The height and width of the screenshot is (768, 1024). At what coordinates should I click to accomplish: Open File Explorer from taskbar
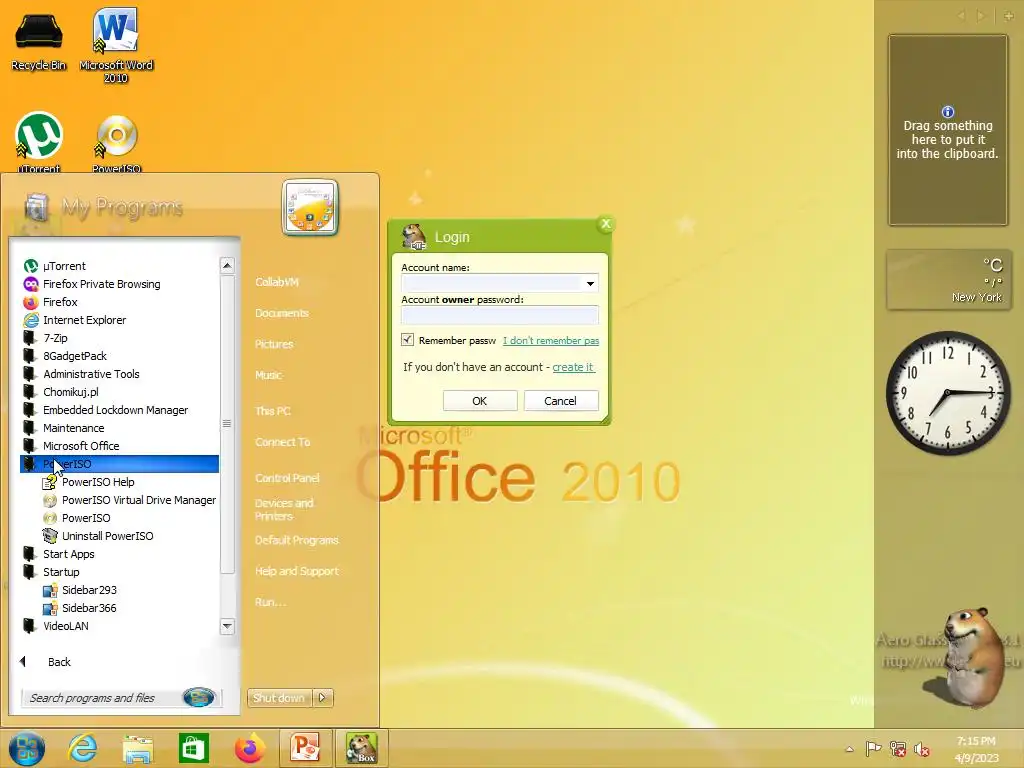pyautogui.click(x=138, y=749)
